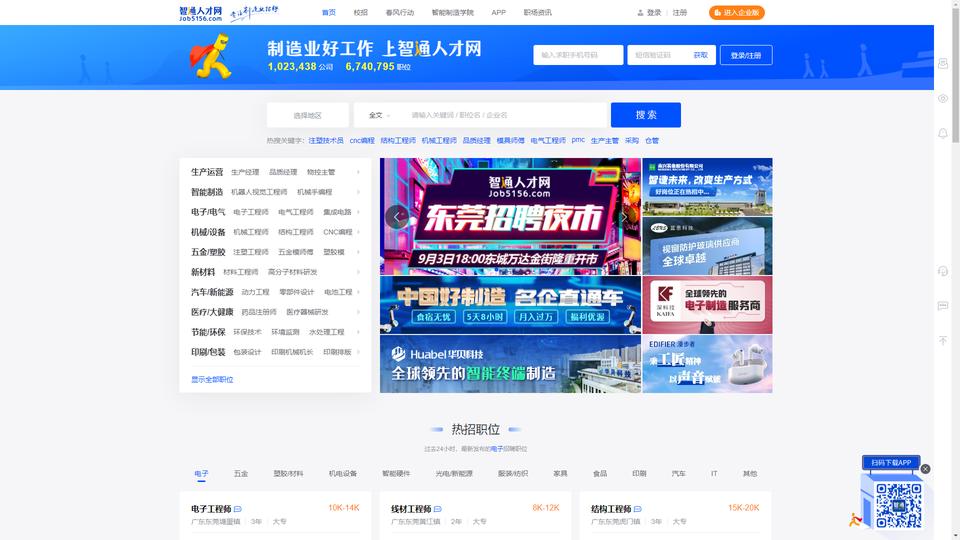The width and height of the screenshot is (960, 540).
Task: Expand the 生产运营 category arrow
Action: click(358, 172)
